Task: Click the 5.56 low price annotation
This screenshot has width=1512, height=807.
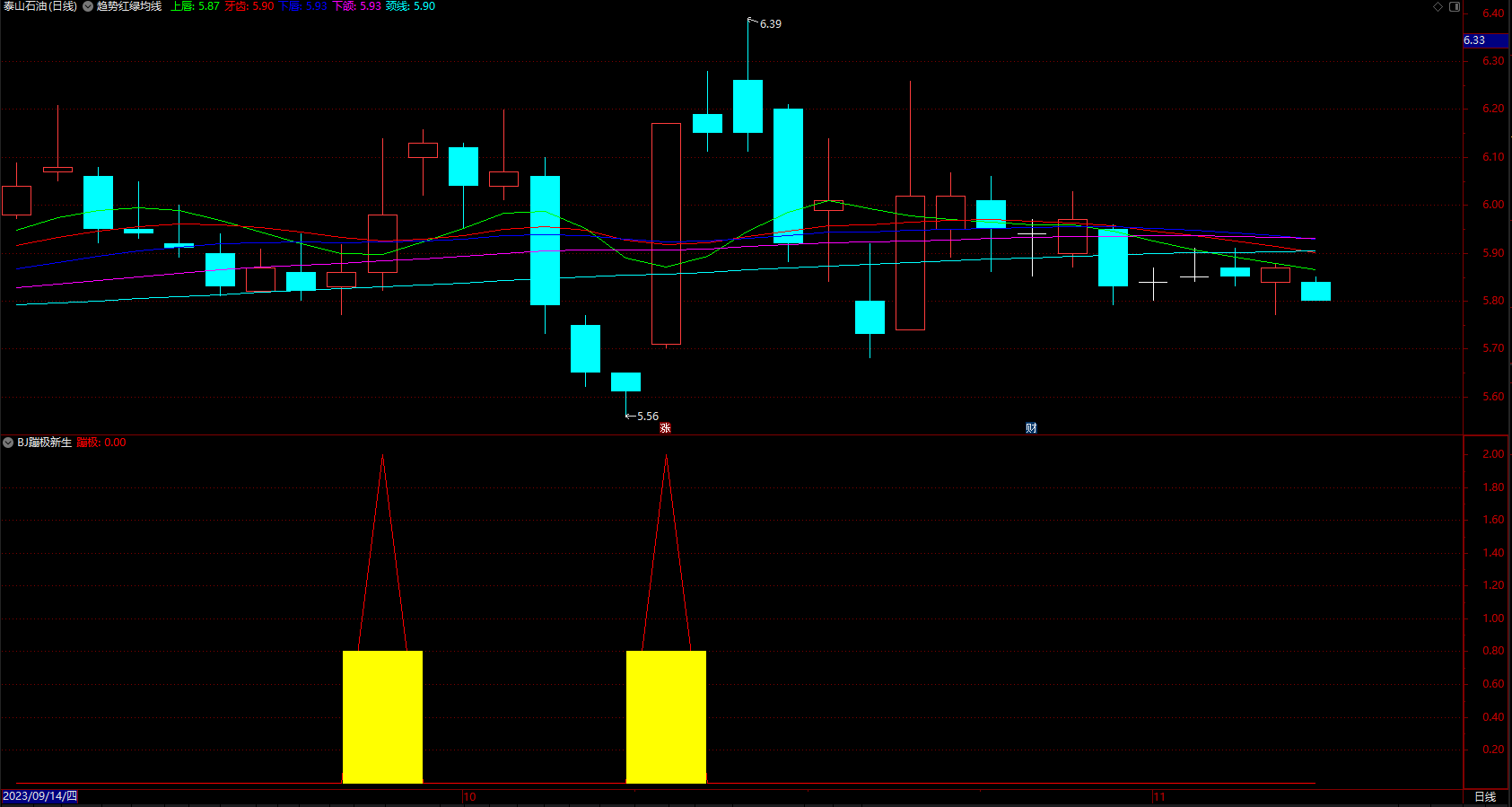Action: pyautogui.click(x=647, y=417)
